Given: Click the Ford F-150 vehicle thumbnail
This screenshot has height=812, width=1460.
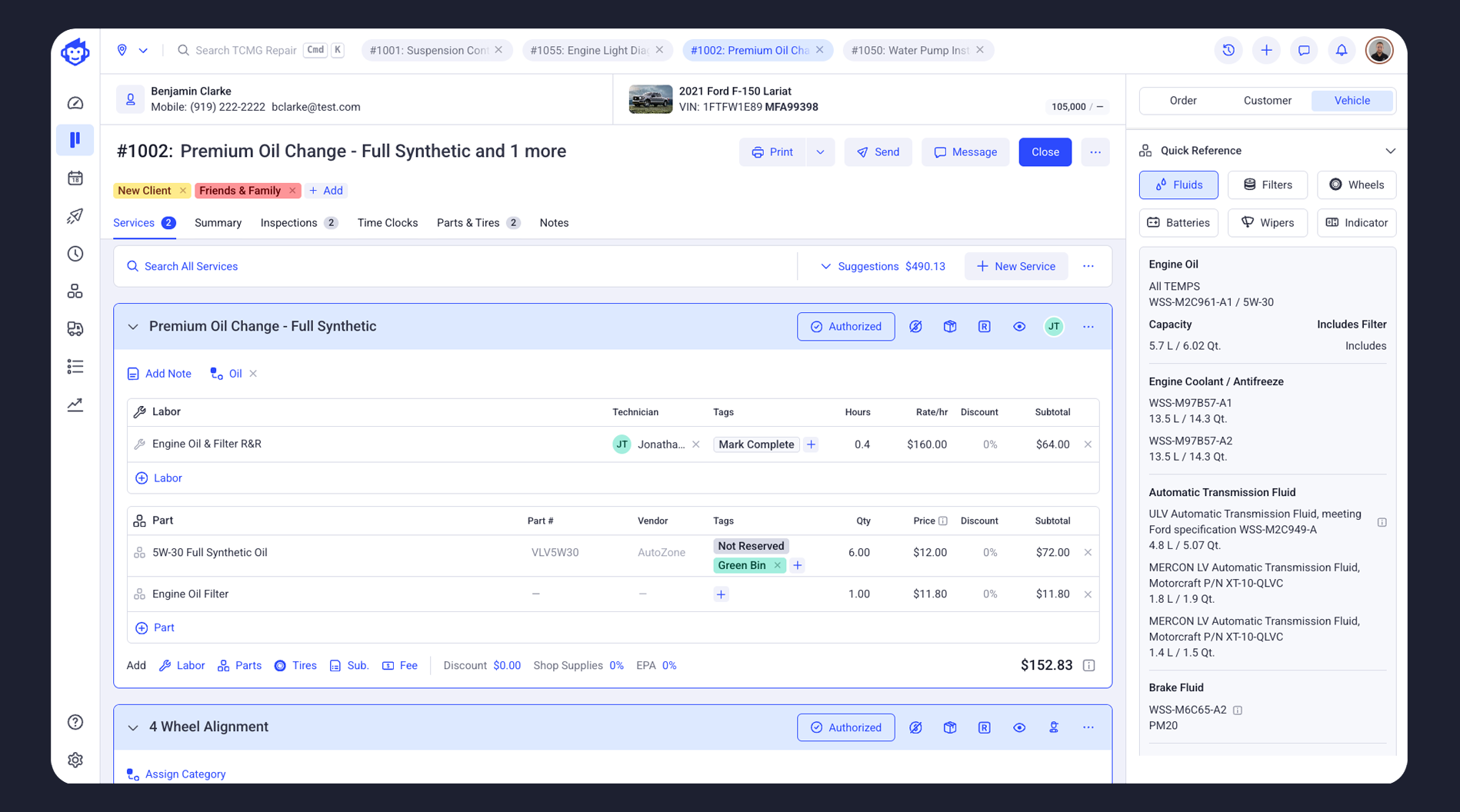Looking at the screenshot, I should (650, 99).
